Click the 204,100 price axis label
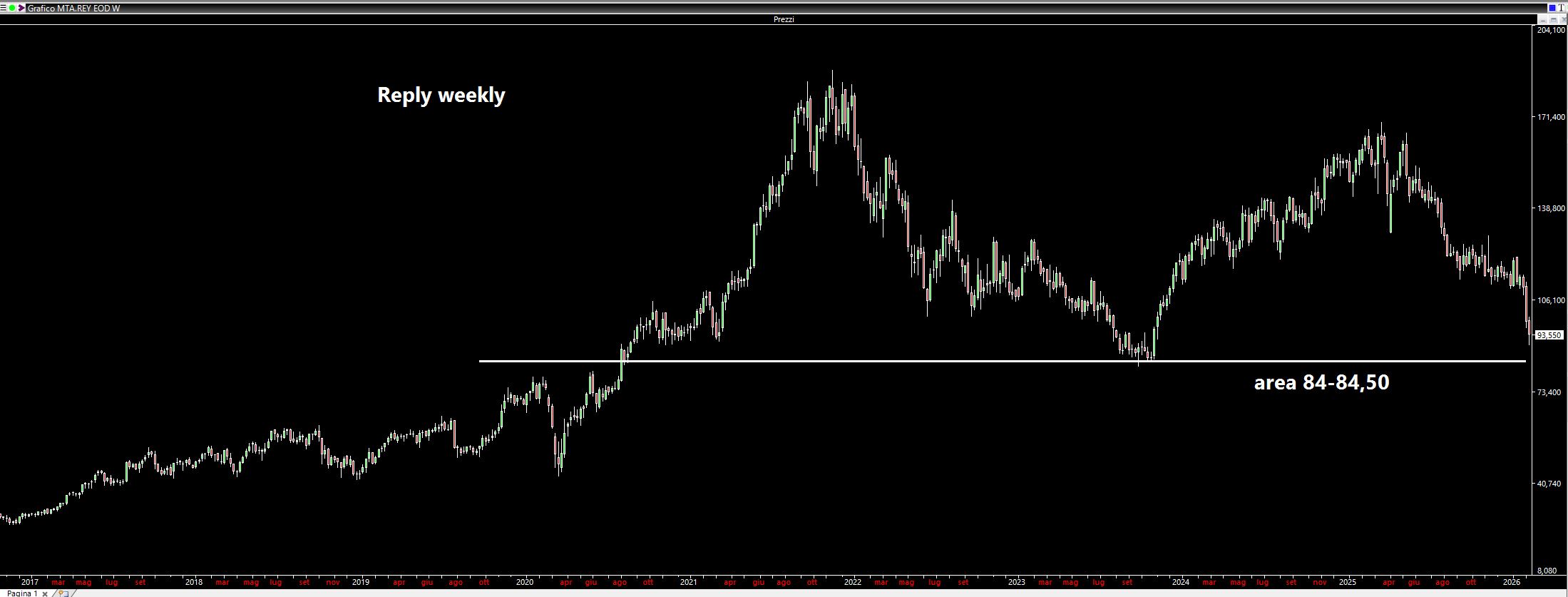This screenshot has width=1568, height=597. pos(1551,30)
